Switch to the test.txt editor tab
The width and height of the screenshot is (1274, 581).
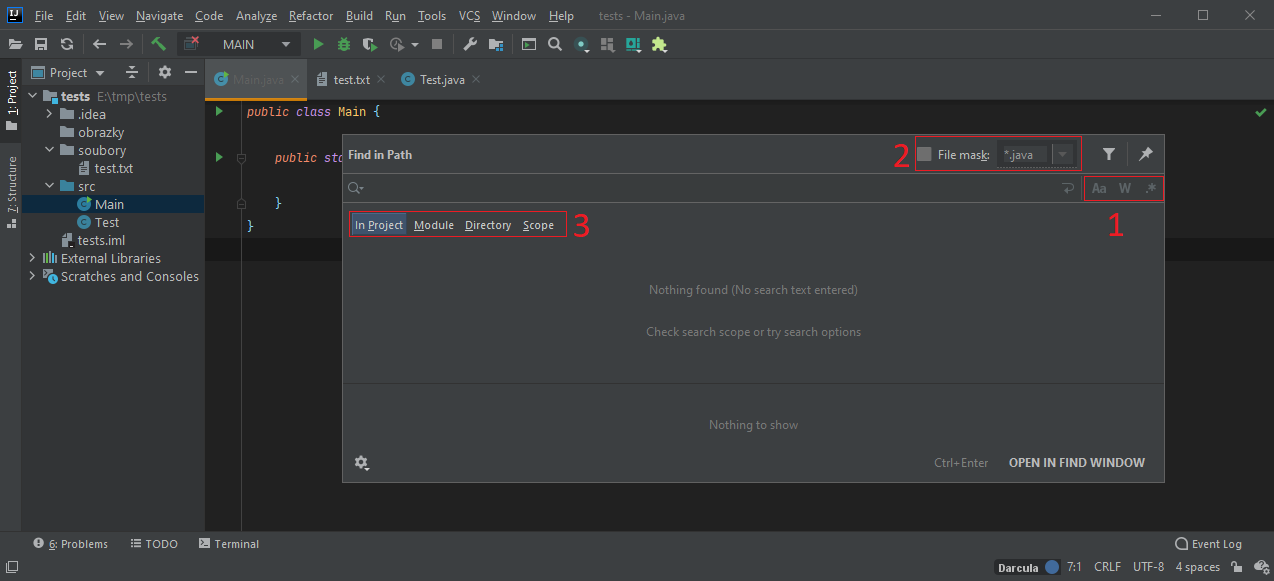(x=350, y=78)
